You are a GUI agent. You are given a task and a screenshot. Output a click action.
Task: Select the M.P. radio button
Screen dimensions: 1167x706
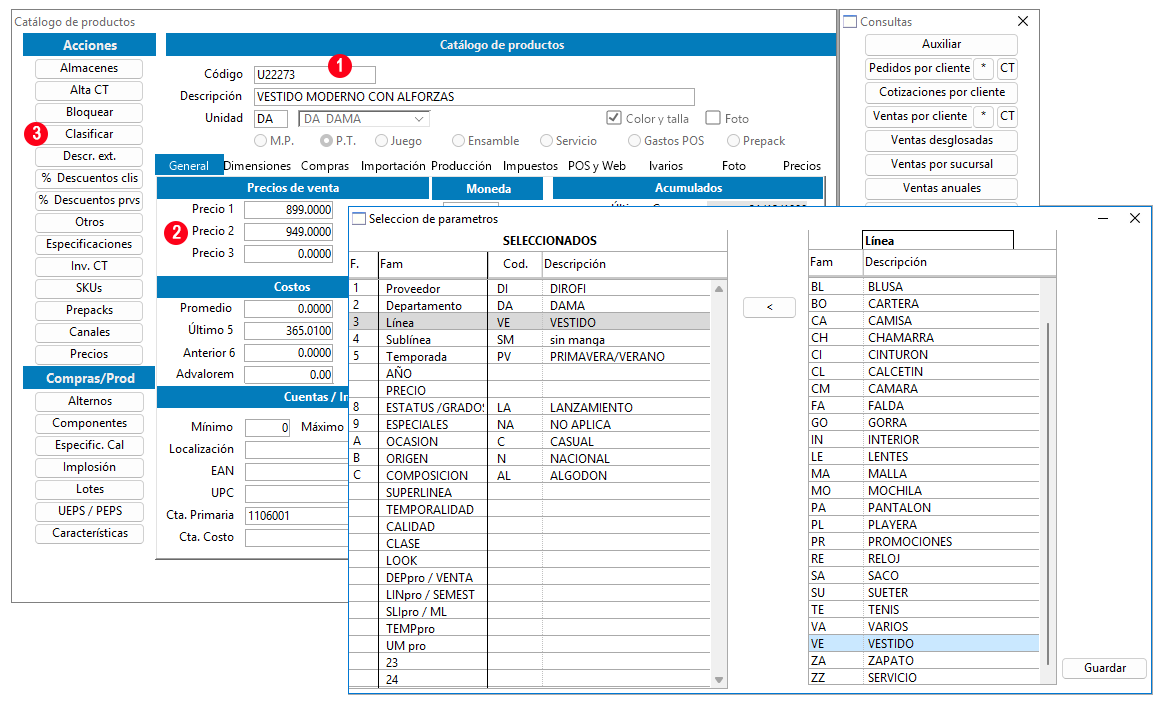pos(260,141)
